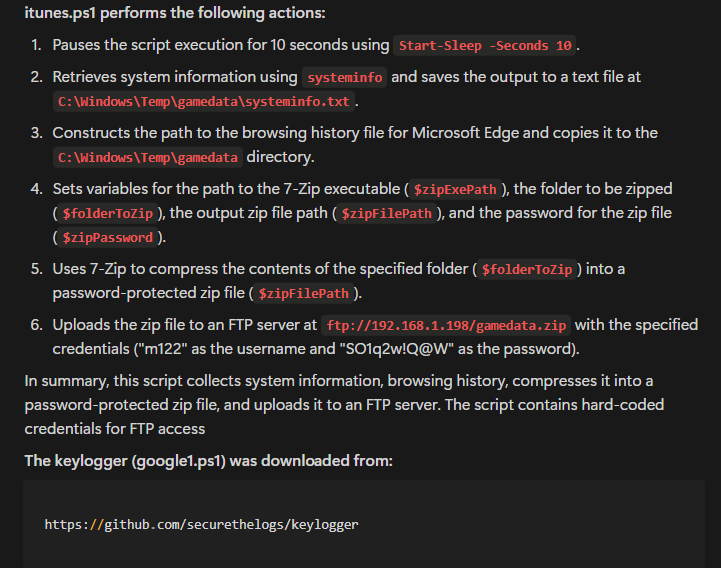Click the 'itunes.ps1 performs the following actions' heading
This screenshot has width=721, height=568.
point(175,13)
